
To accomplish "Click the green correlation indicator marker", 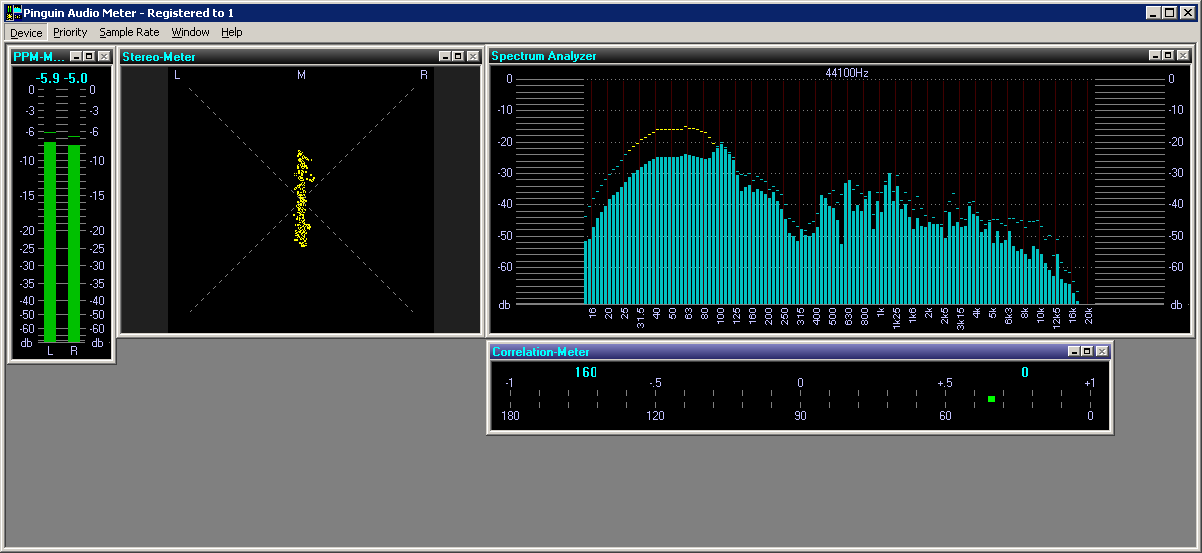I will tap(991, 399).
